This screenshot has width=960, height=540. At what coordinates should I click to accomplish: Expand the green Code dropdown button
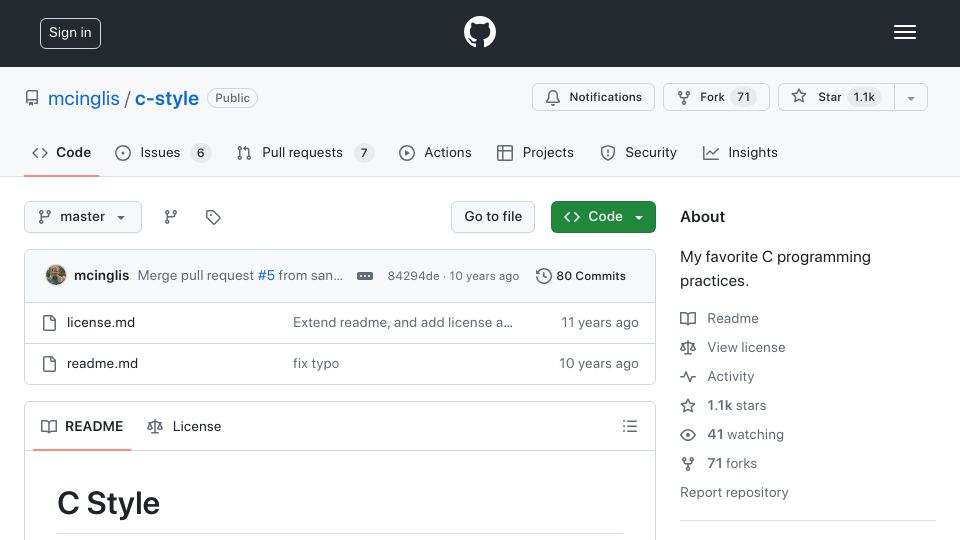click(x=603, y=217)
